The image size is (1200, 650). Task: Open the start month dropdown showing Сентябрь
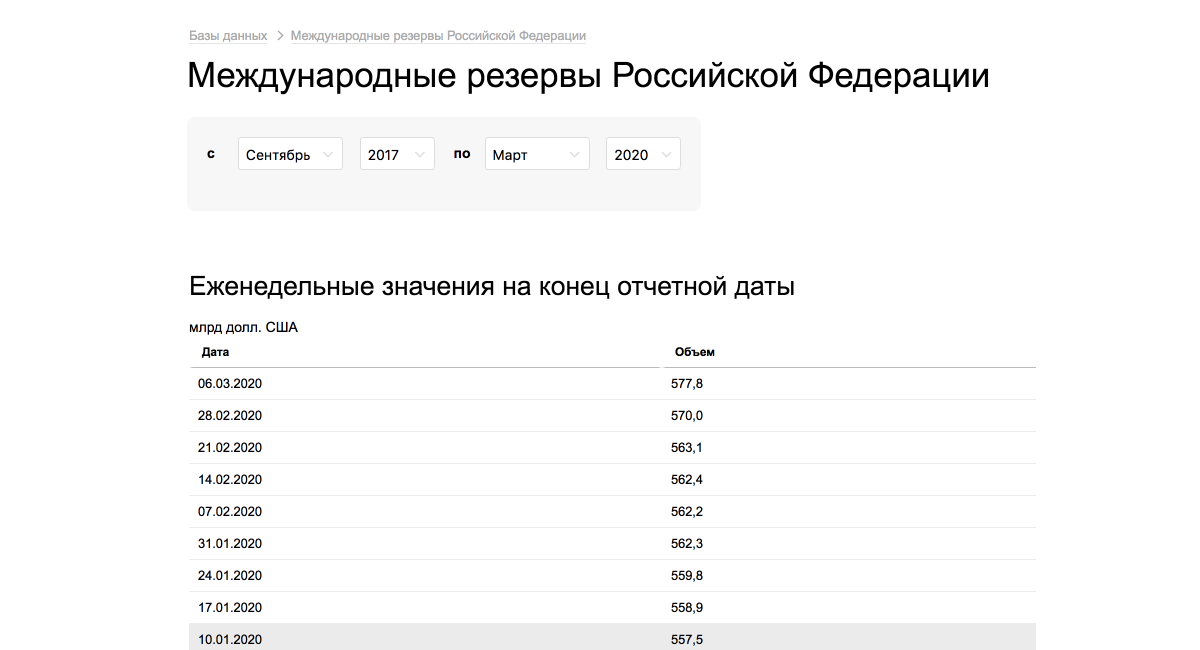coord(289,153)
